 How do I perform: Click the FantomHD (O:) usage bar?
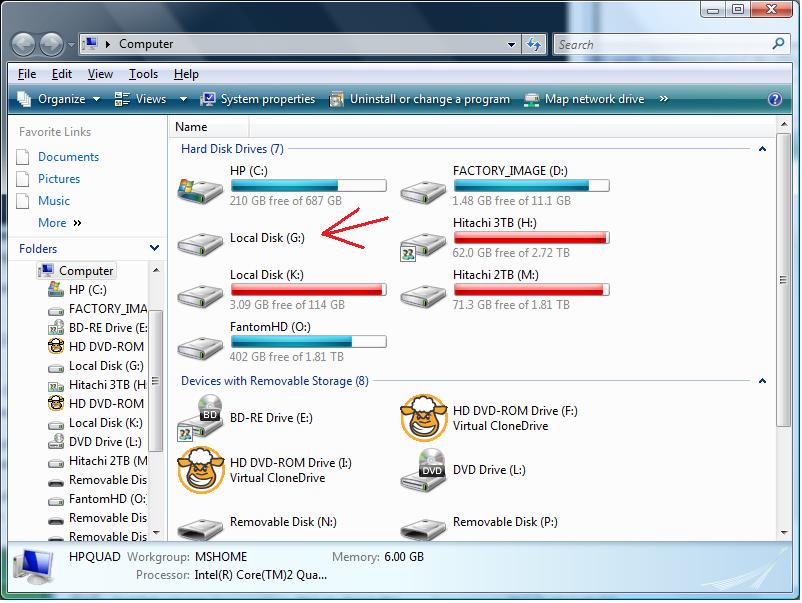point(308,341)
